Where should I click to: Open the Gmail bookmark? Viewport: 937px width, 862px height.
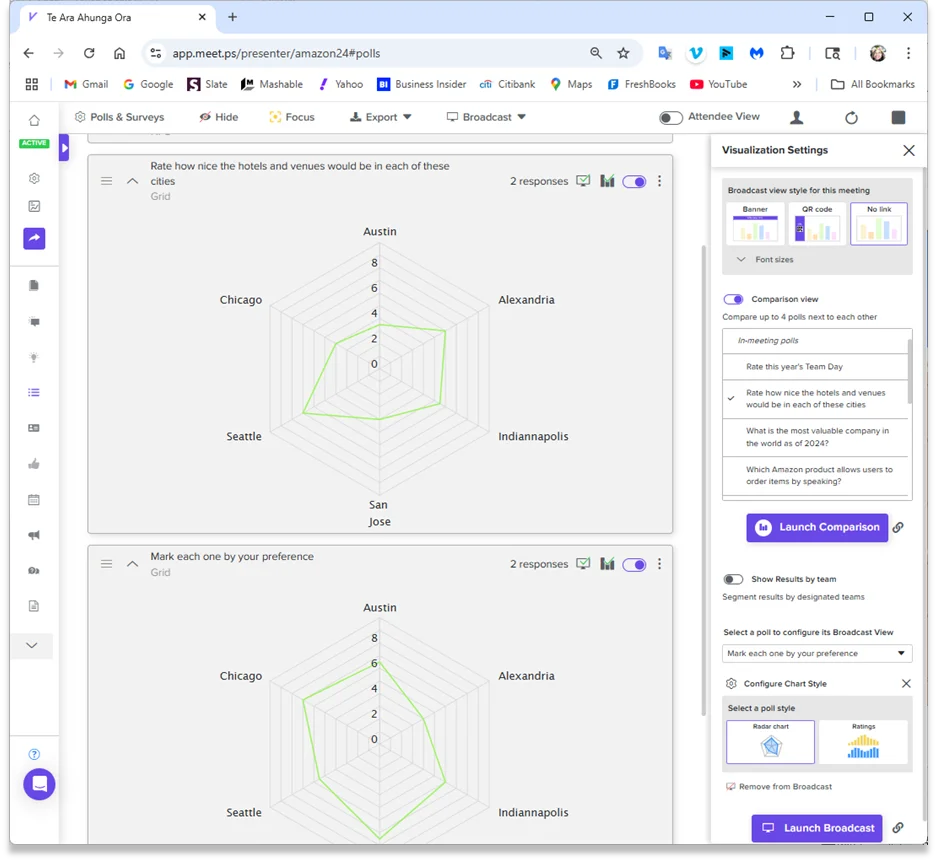pyautogui.click(x=87, y=84)
